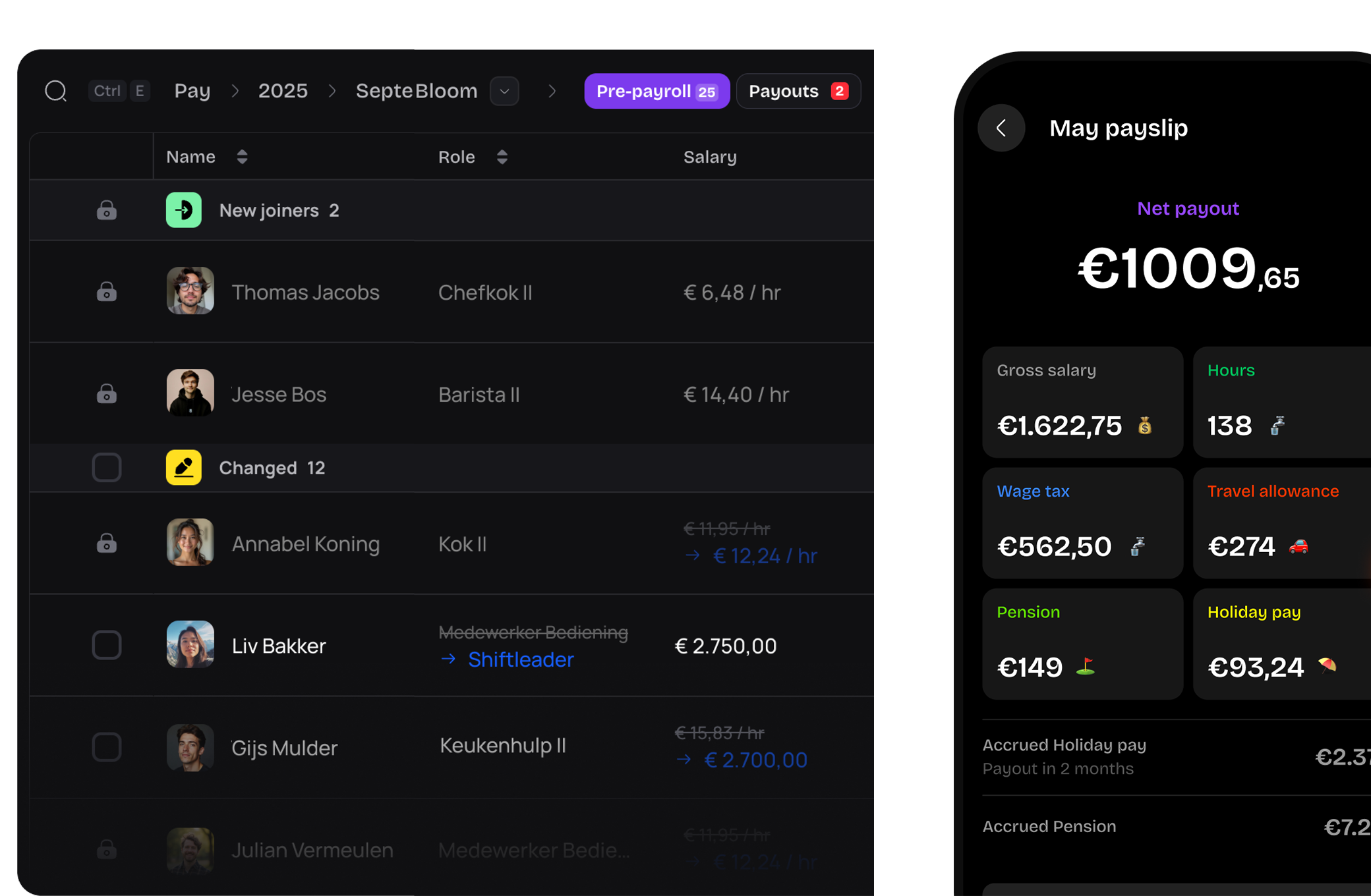Tick the checkbox for Liv Bakker
Screen dimensions: 1371x896
107,645
